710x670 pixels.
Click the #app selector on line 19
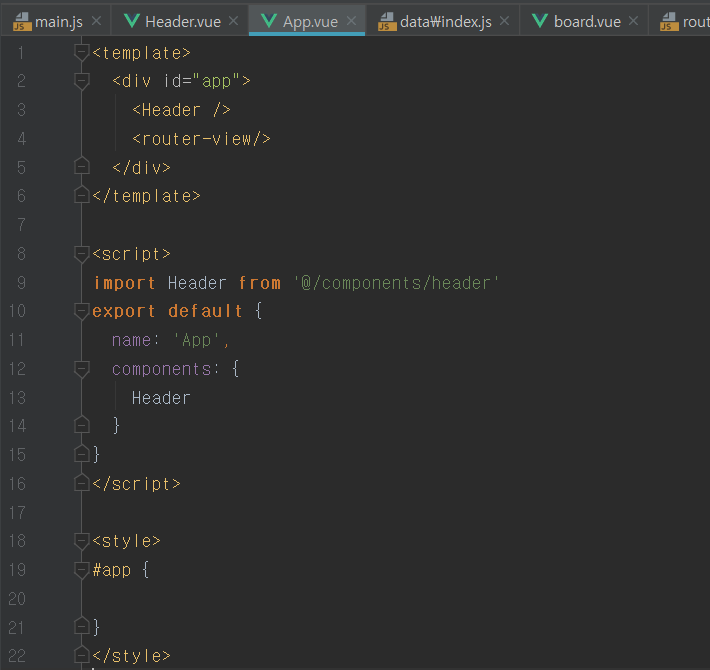click(x=112, y=570)
